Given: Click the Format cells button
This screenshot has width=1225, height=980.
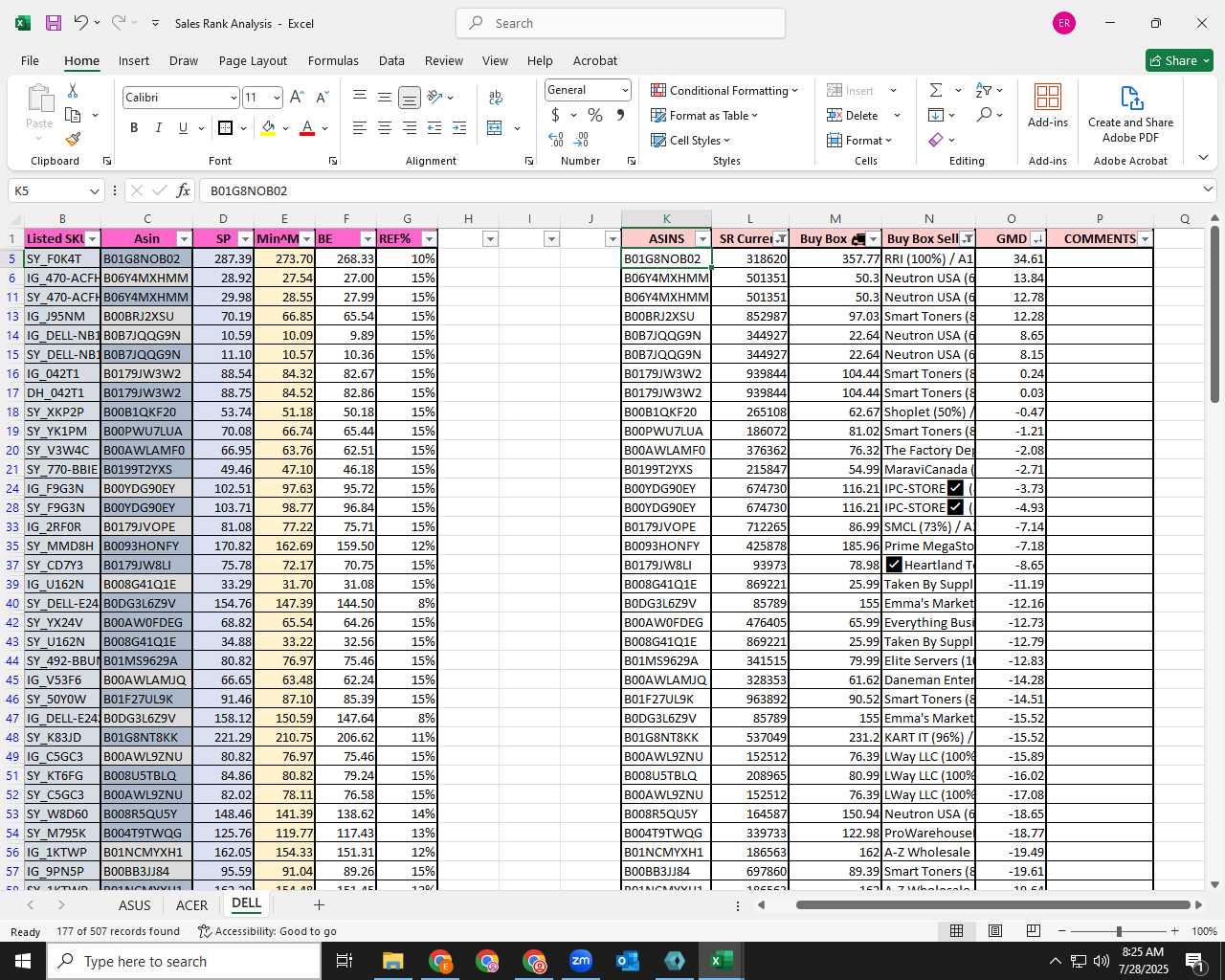Looking at the screenshot, I should point(858,140).
